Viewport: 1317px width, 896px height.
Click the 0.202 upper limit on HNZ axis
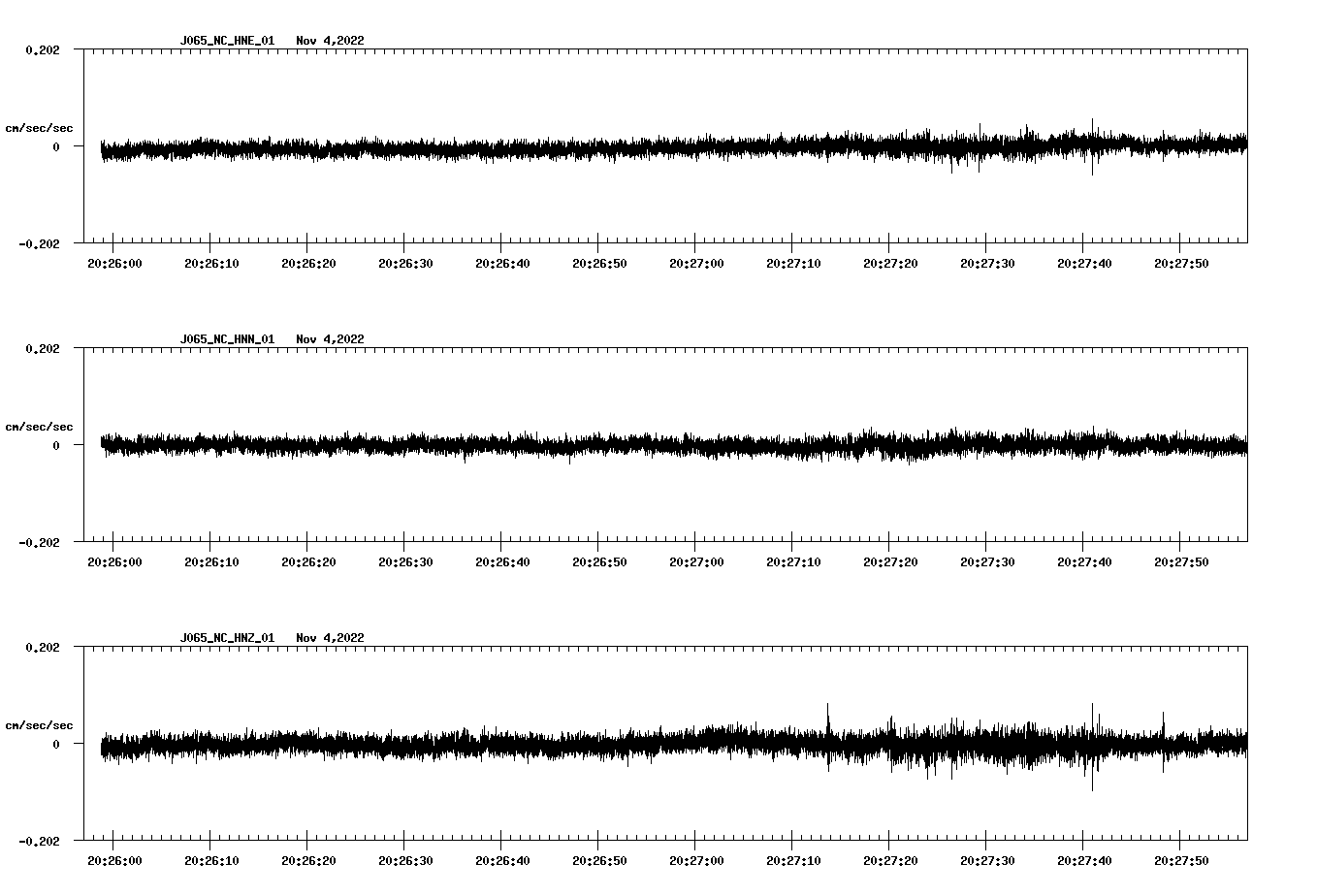[x=42, y=647]
